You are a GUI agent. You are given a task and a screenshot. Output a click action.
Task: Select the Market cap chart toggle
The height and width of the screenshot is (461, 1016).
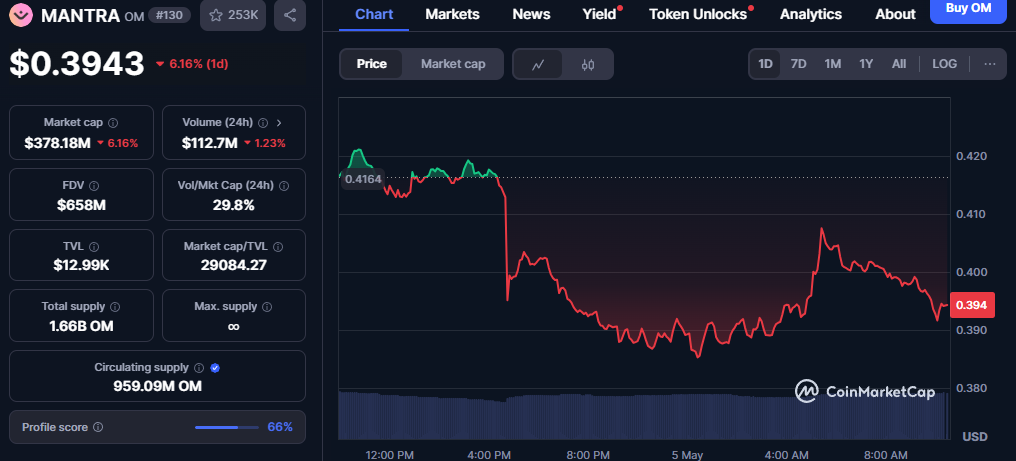[453, 64]
